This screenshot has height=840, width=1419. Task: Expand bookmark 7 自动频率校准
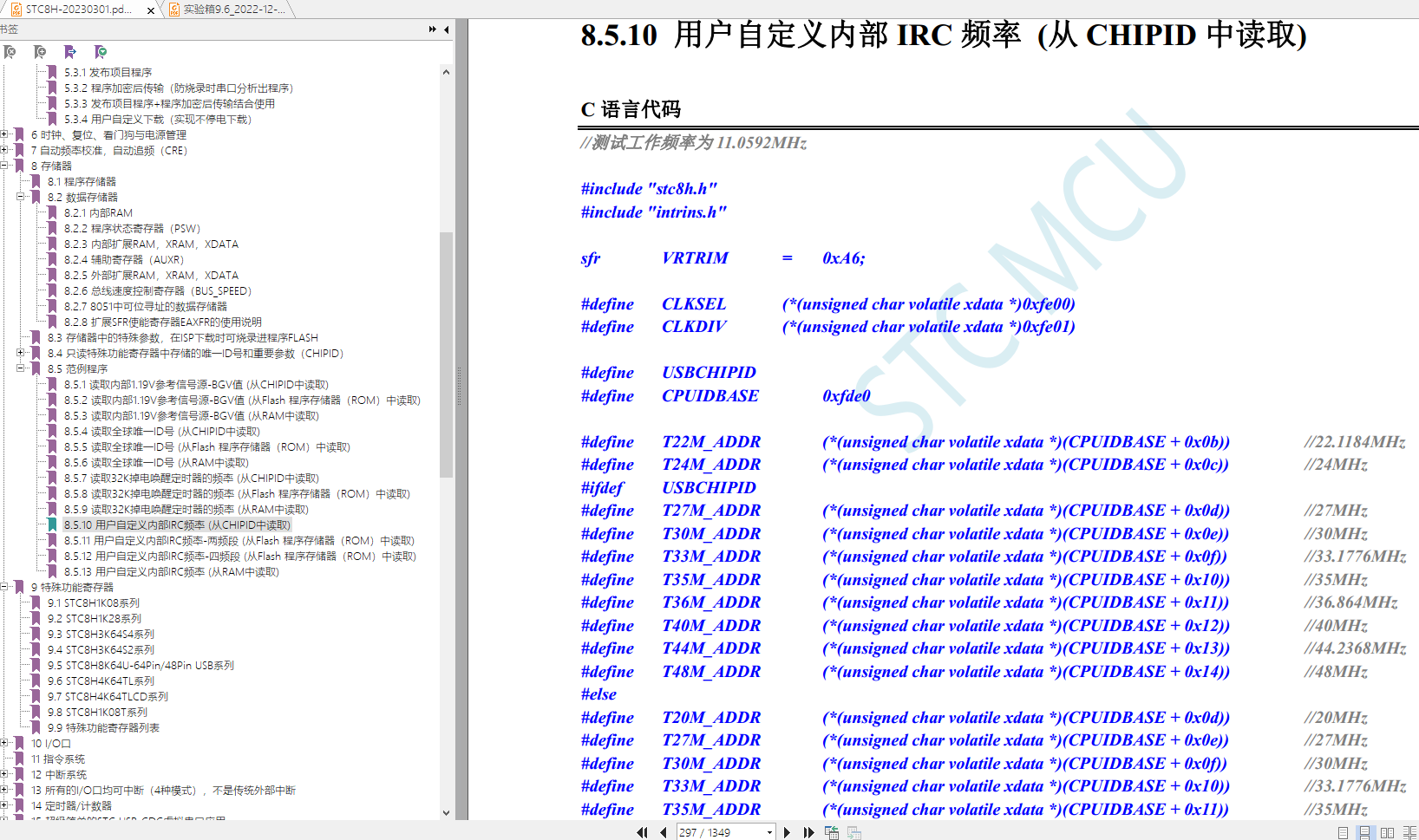(4, 150)
